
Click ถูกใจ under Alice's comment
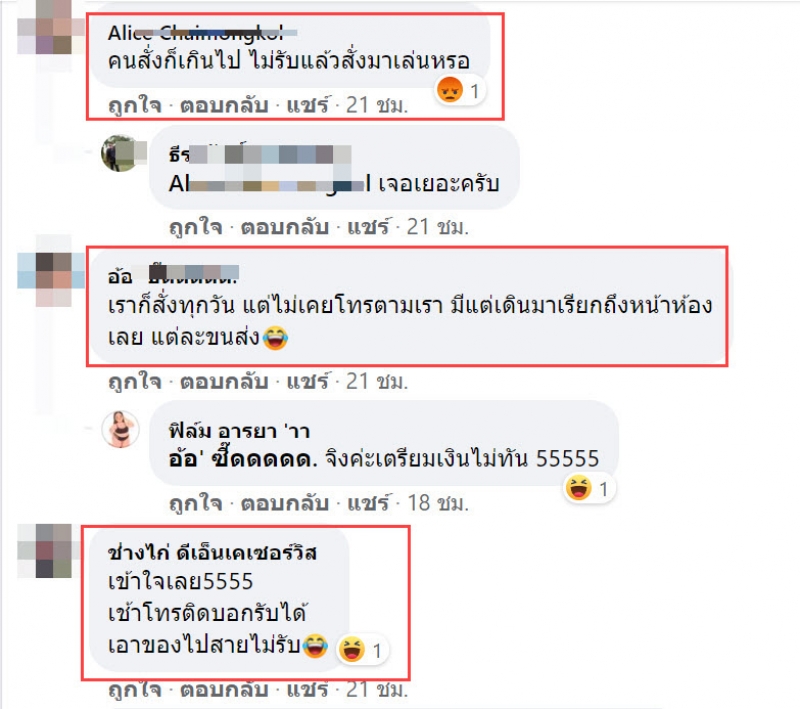[135, 106]
